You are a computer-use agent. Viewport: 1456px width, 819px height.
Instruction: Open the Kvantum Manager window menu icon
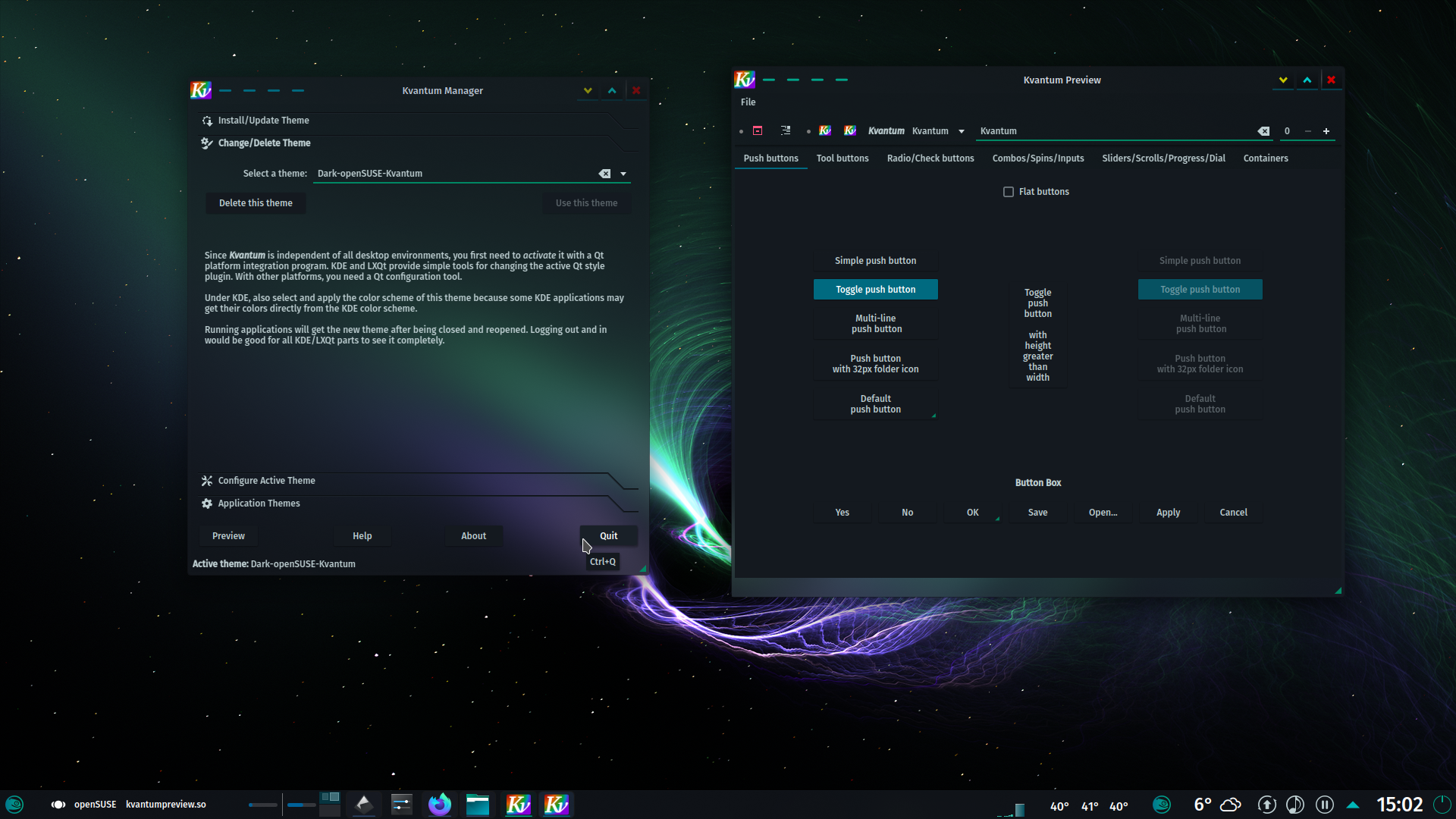click(201, 90)
